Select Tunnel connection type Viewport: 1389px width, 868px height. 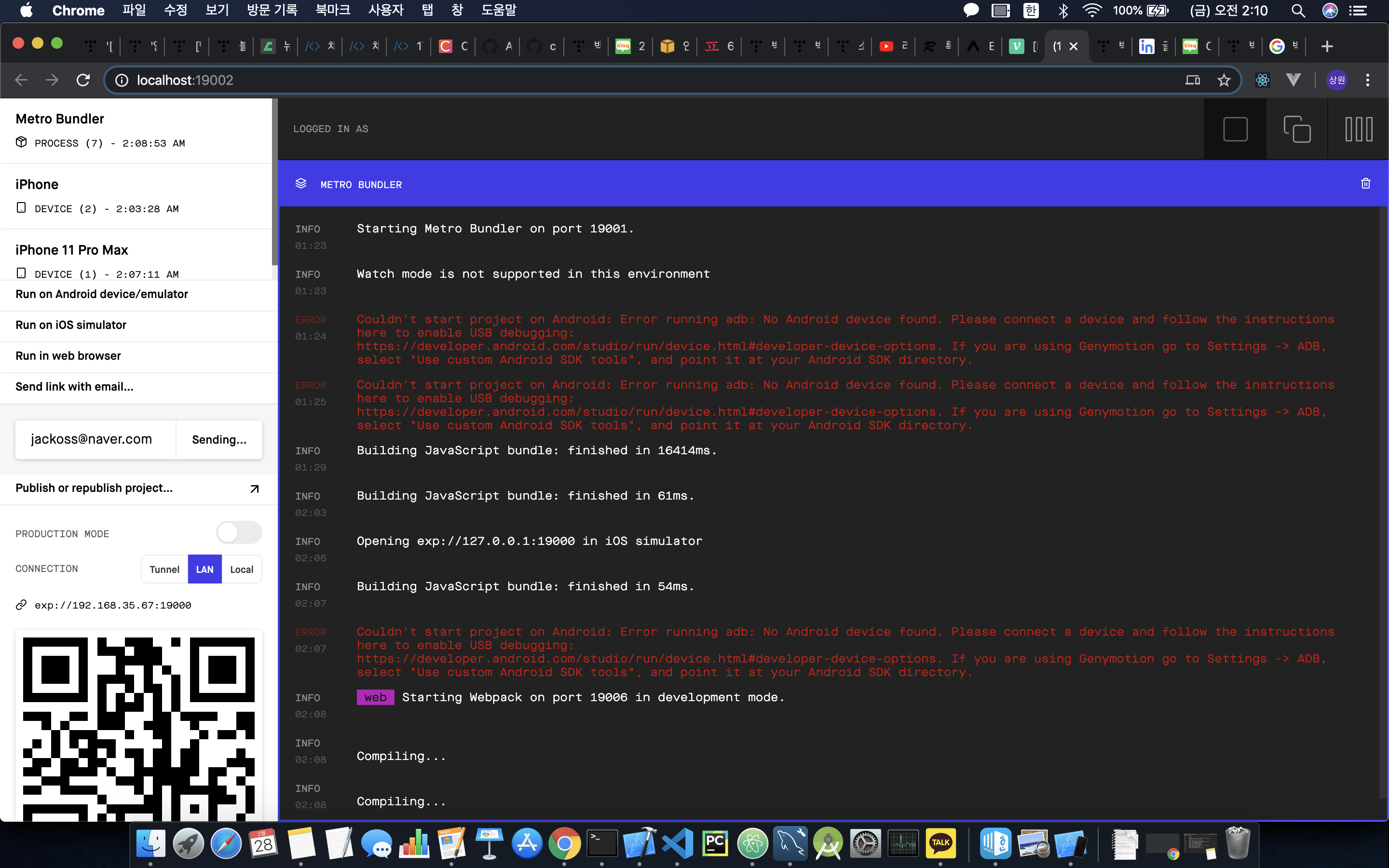coord(164,570)
